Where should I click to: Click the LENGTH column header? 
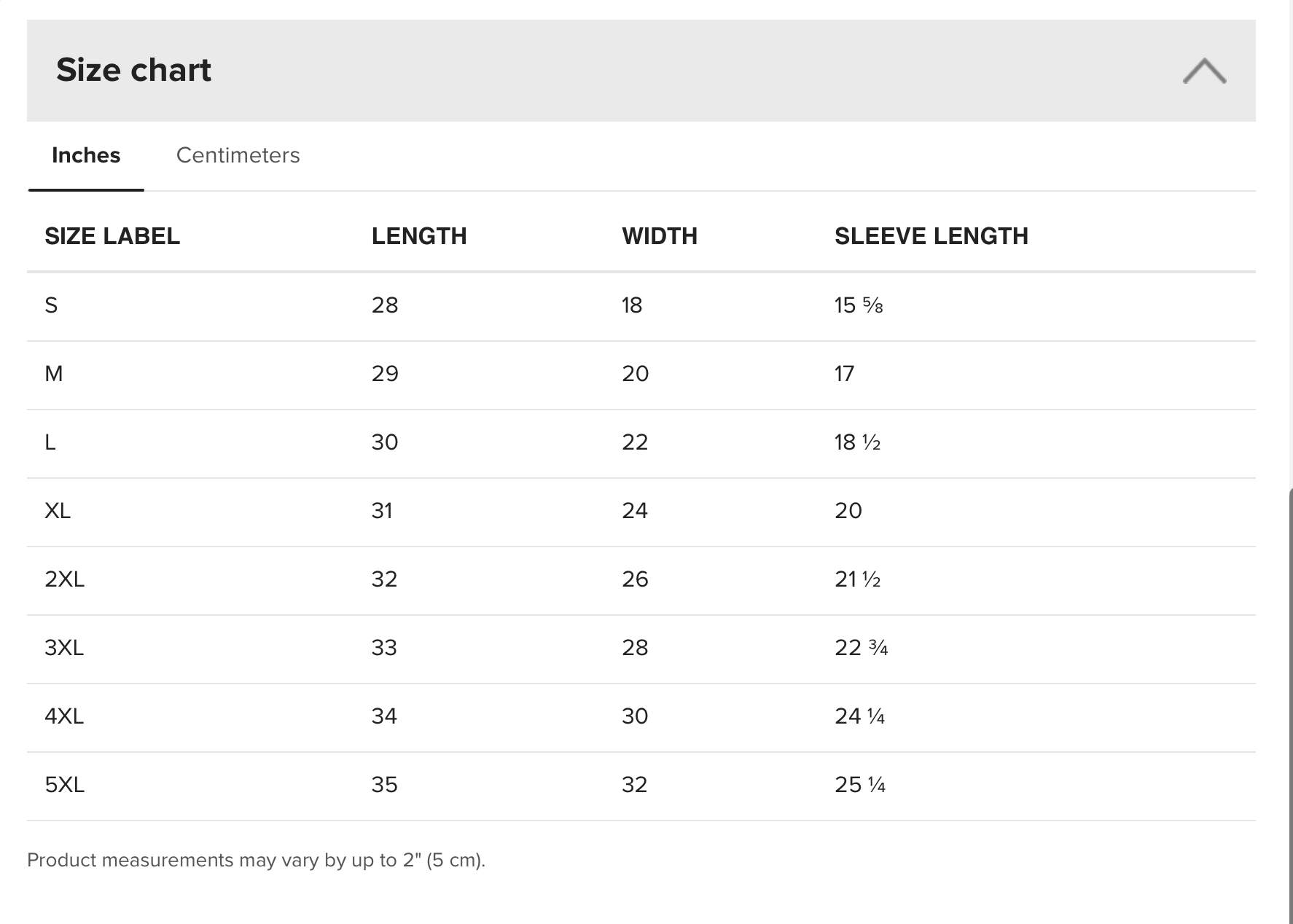(419, 236)
